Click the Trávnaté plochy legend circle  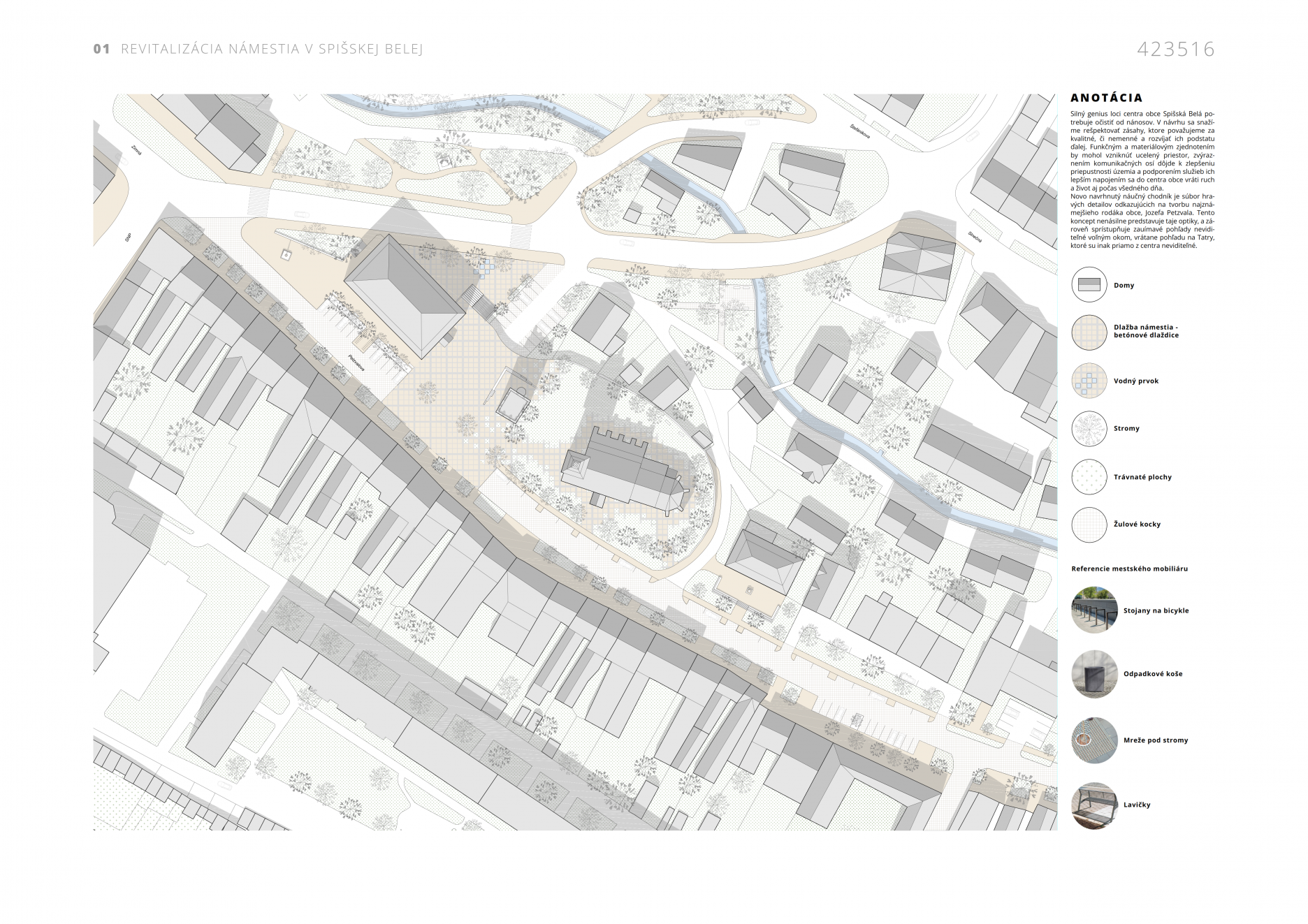[1089, 477]
